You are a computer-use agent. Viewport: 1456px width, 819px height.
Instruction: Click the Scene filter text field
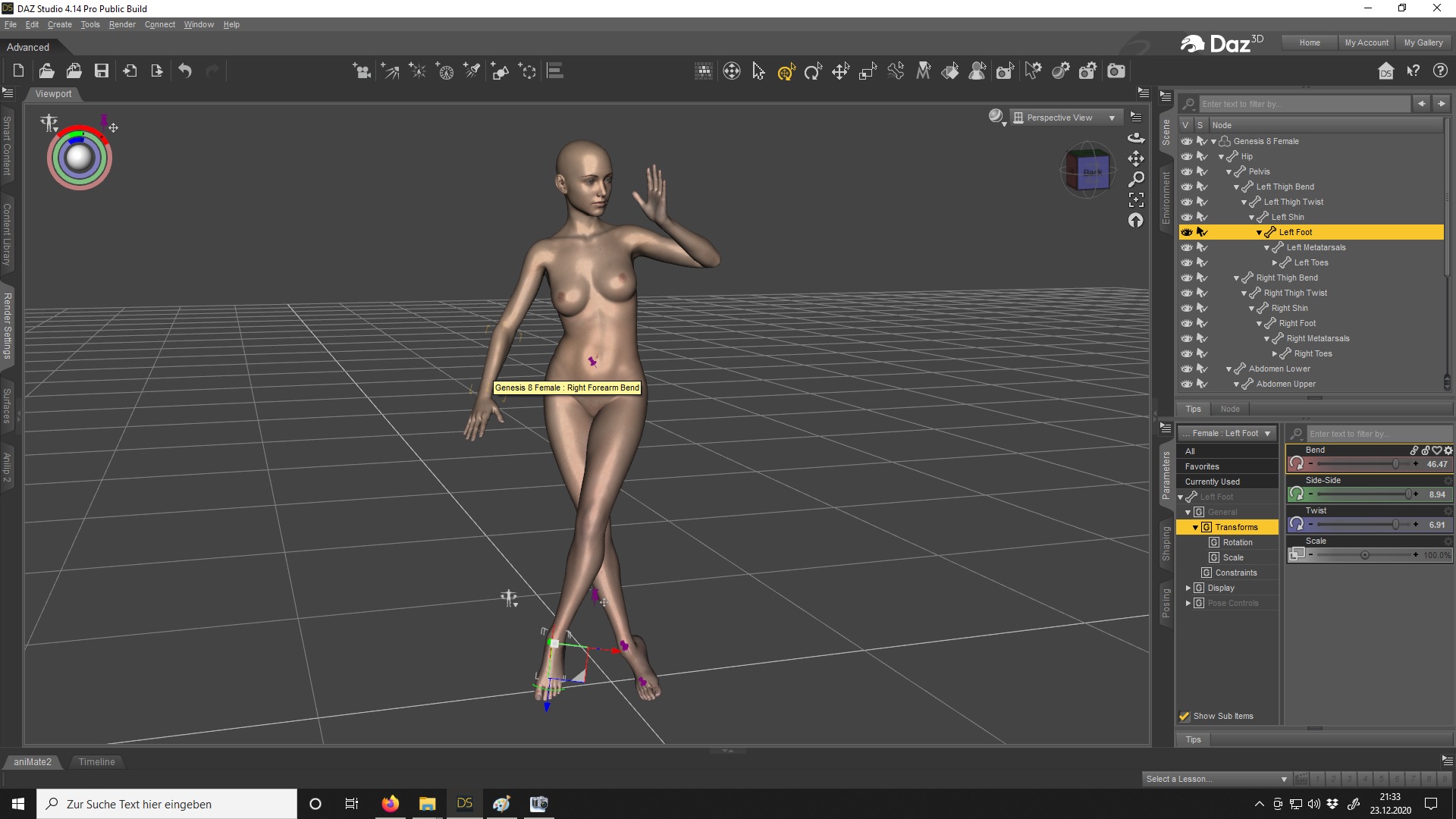[1304, 104]
